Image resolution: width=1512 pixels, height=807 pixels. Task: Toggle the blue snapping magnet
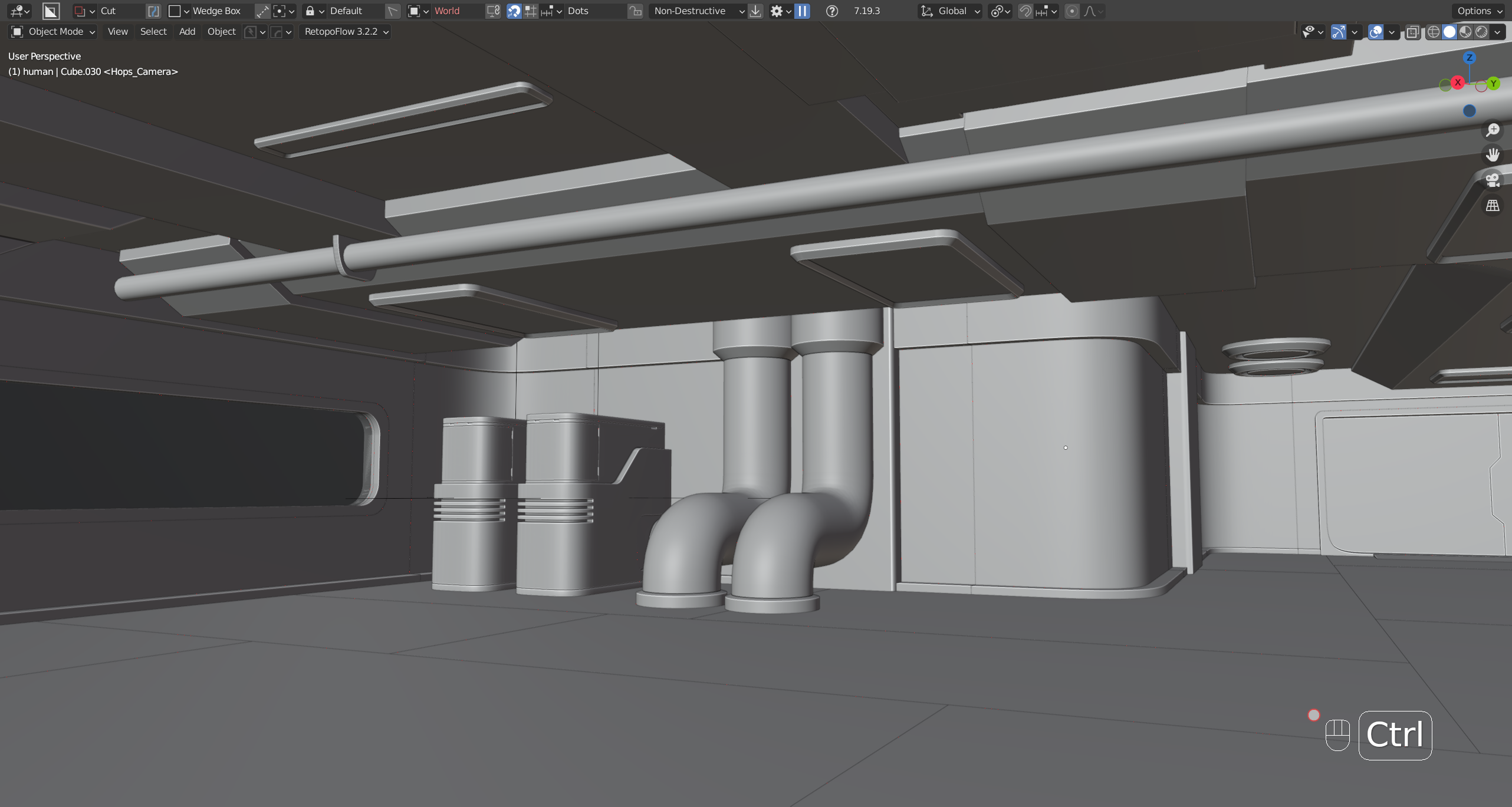pyautogui.click(x=514, y=11)
